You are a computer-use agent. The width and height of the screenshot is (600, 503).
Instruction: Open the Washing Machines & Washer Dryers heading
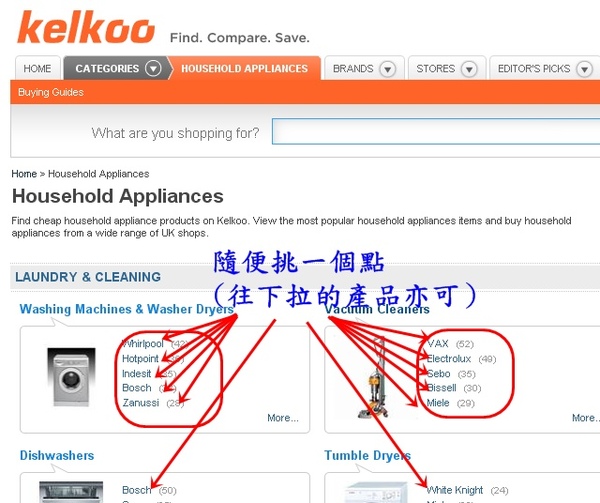(126, 309)
